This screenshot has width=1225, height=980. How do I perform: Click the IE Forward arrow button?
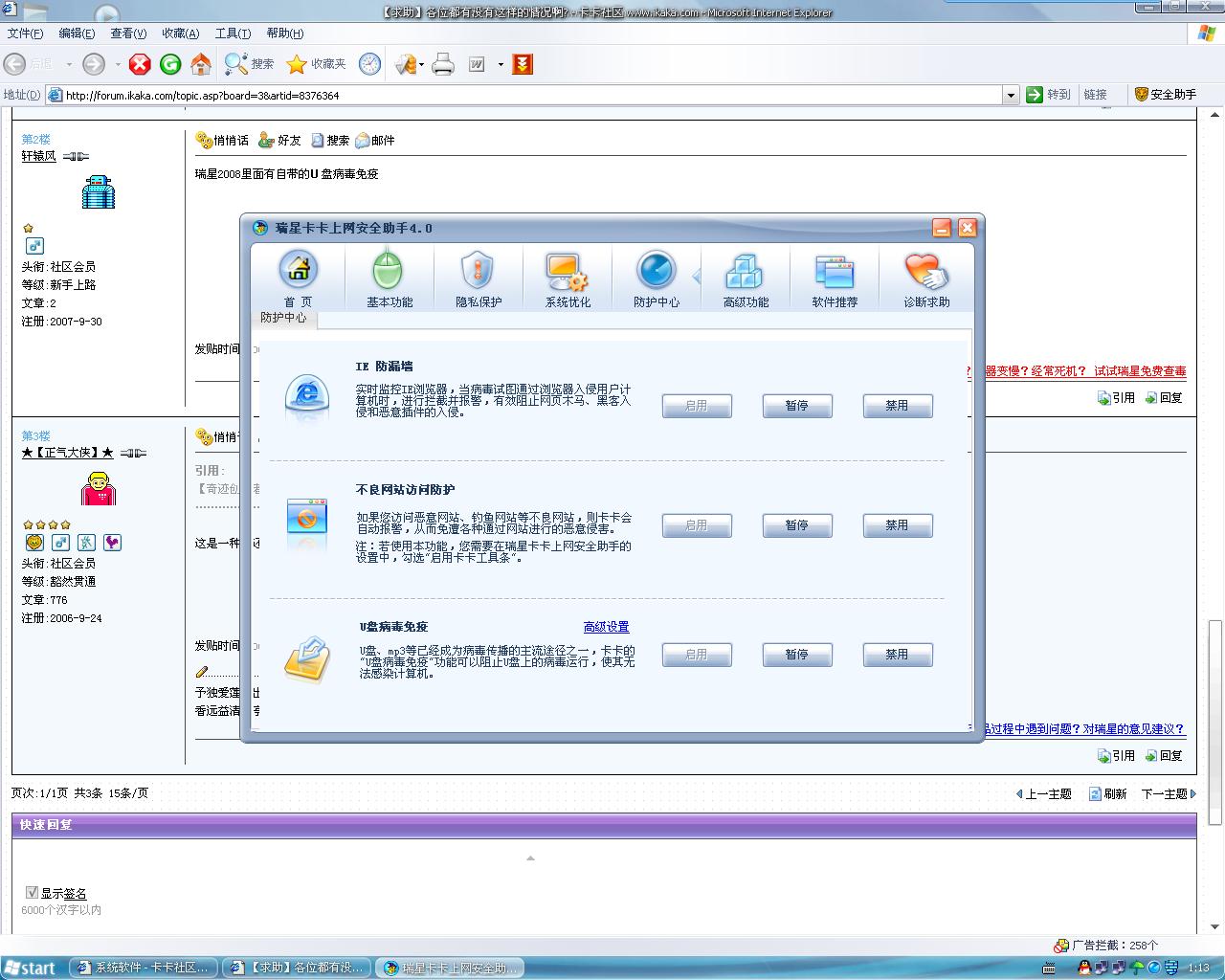tap(94, 64)
